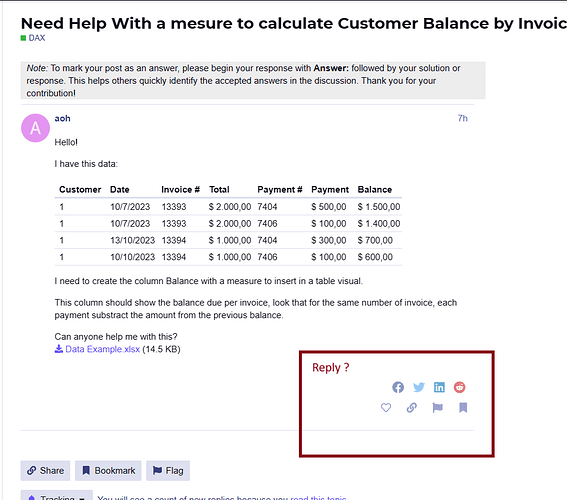Click aoh's avatar with letter A
567x500 pixels.
[35, 128]
